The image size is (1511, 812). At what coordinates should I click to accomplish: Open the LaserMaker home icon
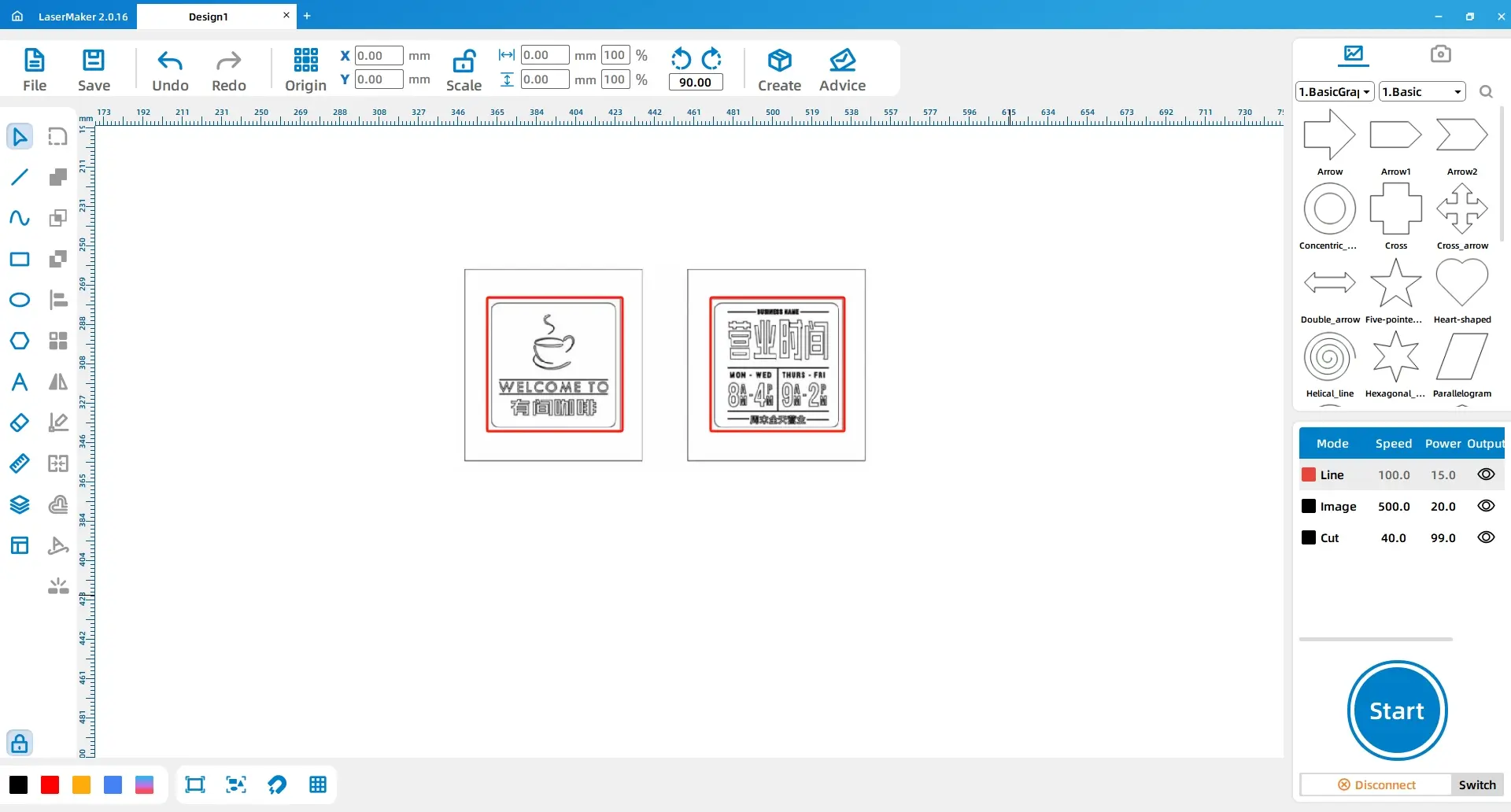[17, 16]
